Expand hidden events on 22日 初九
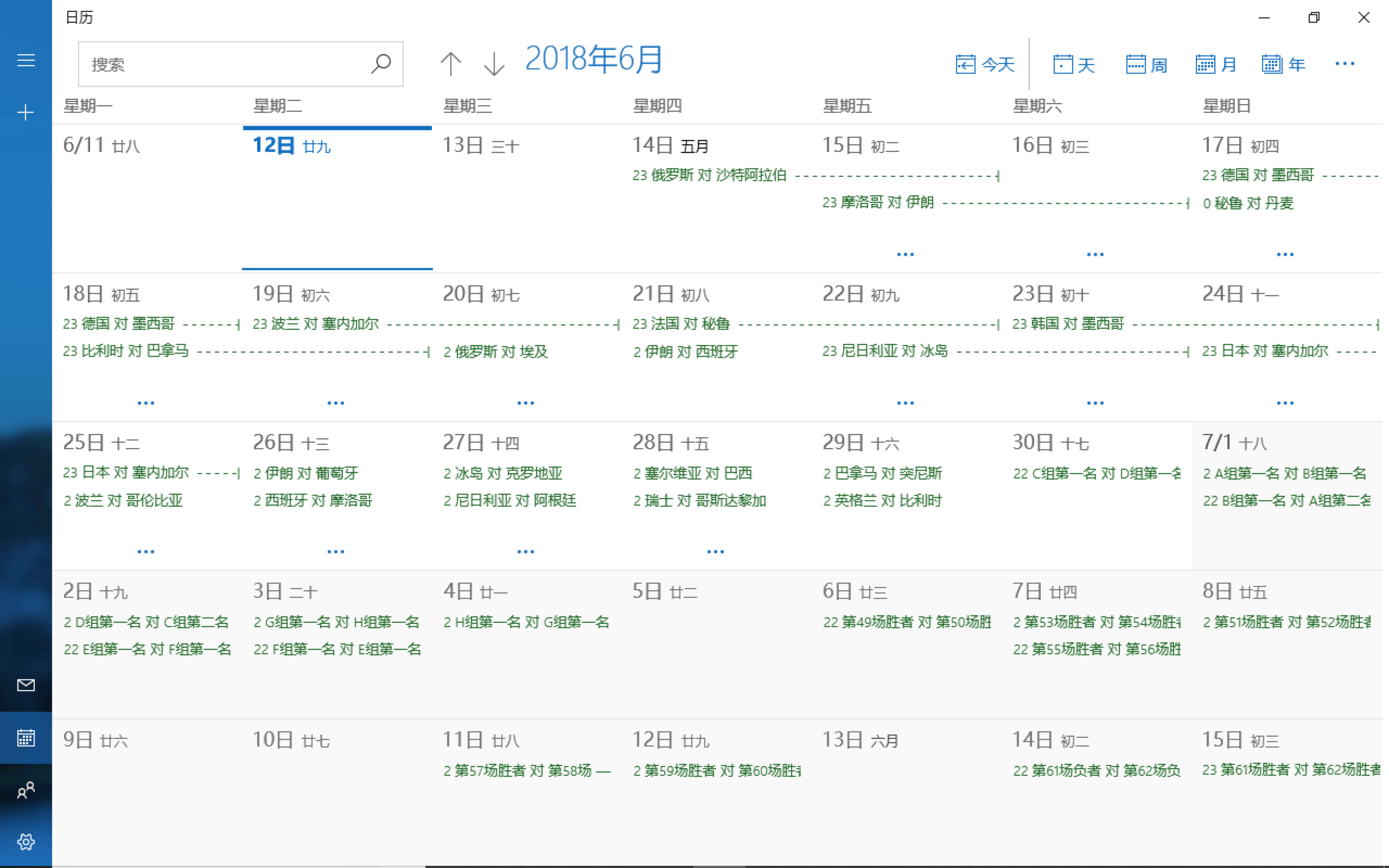The height and width of the screenshot is (868, 1389). tap(905, 403)
